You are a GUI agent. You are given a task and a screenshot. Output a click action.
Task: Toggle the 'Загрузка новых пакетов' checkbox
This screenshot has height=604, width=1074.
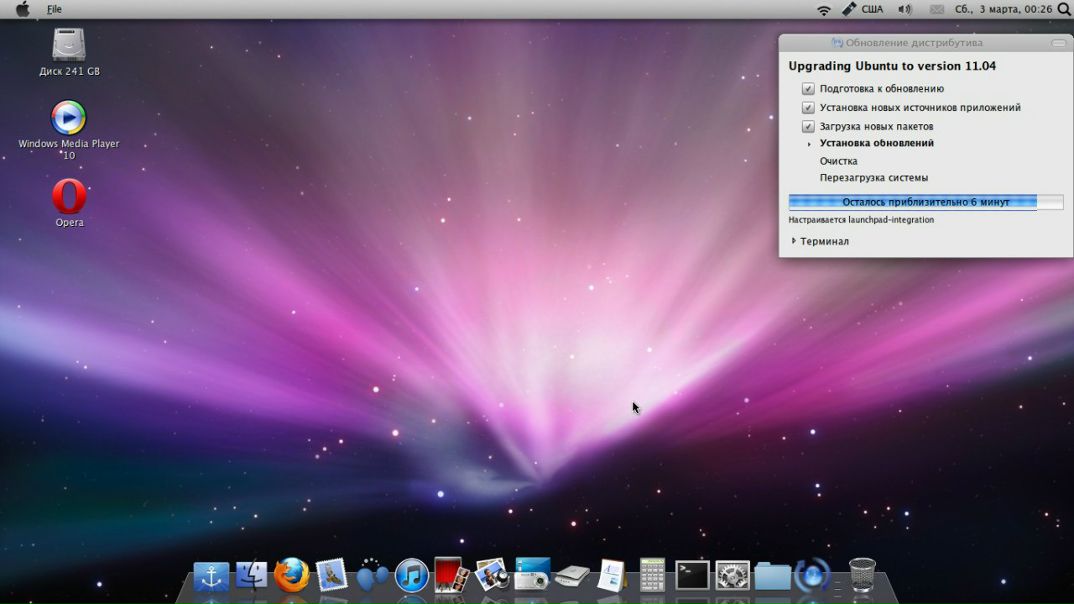tap(808, 127)
